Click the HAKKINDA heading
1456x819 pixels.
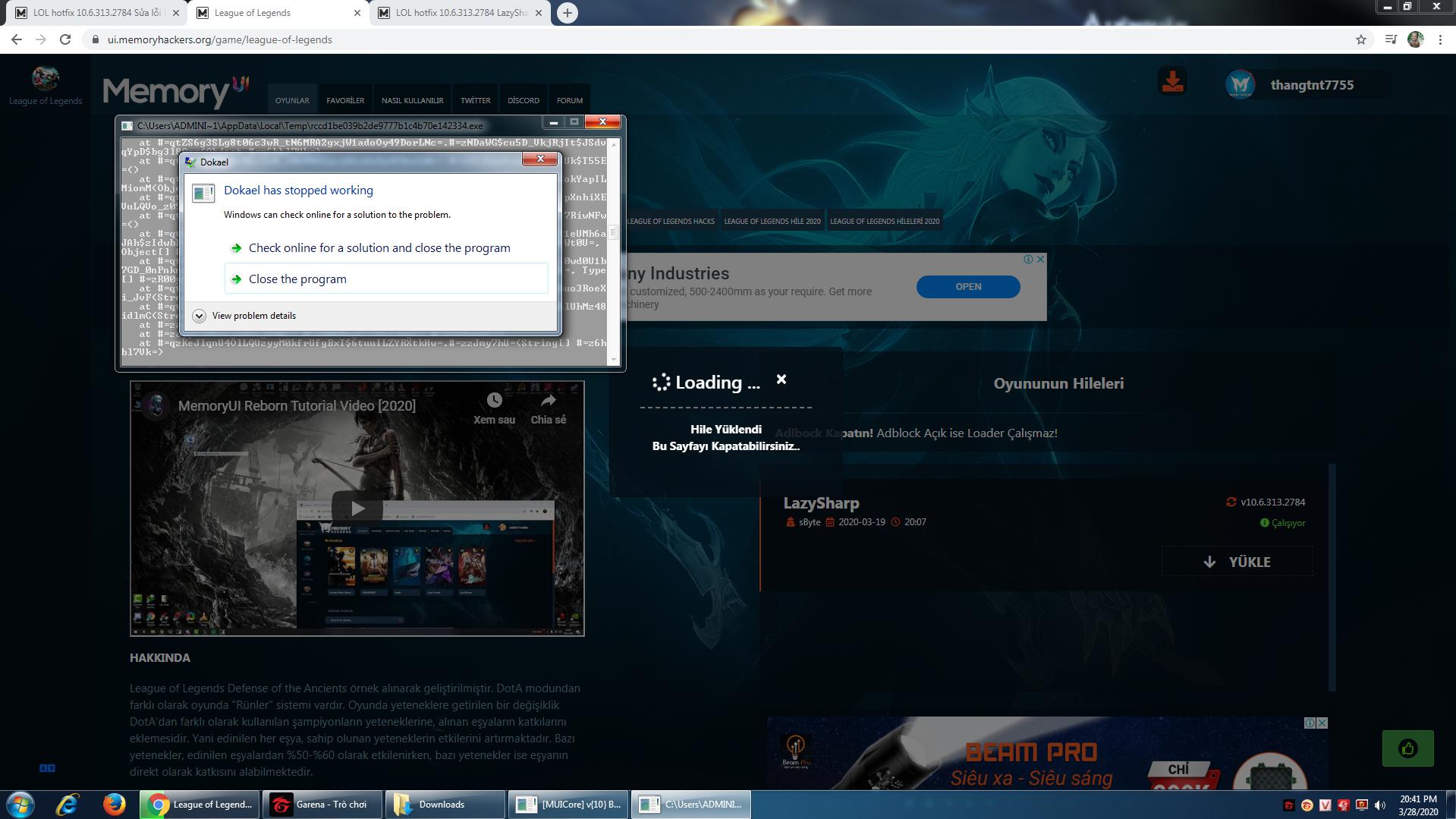(x=160, y=658)
